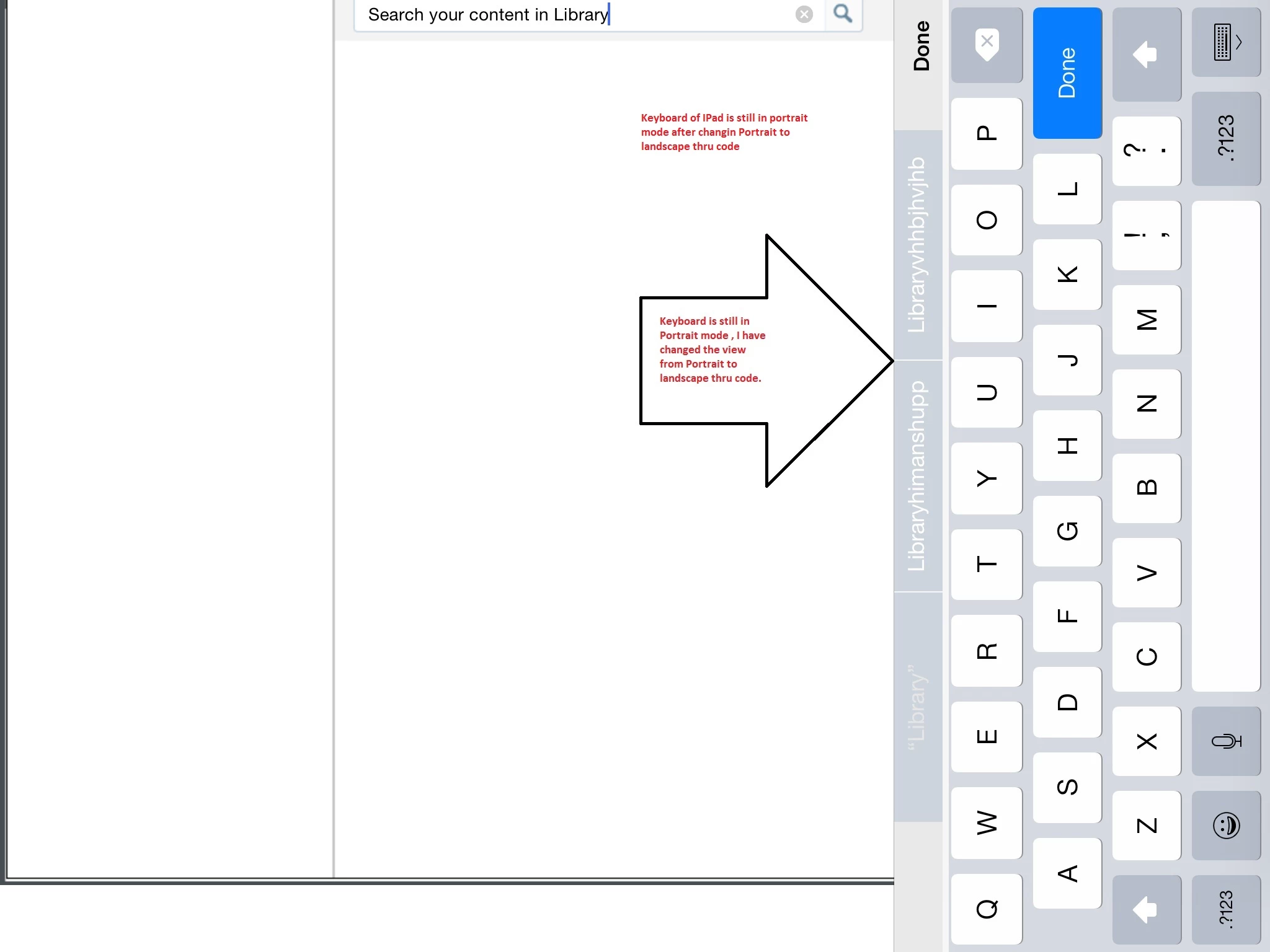Open the emoji keyboard
This screenshot has height=952, width=1270.
pyautogui.click(x=1226, y=825)
